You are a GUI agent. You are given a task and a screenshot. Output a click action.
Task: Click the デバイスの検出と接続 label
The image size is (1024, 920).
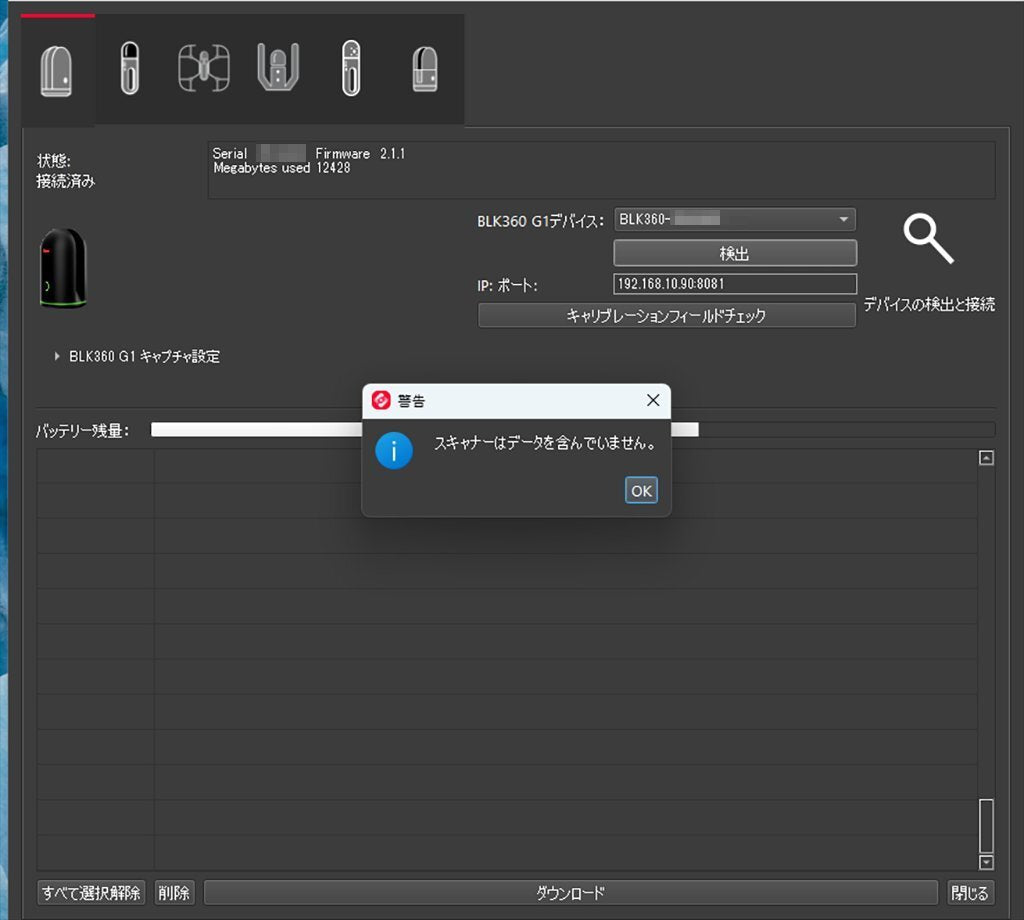click(929, 304)
